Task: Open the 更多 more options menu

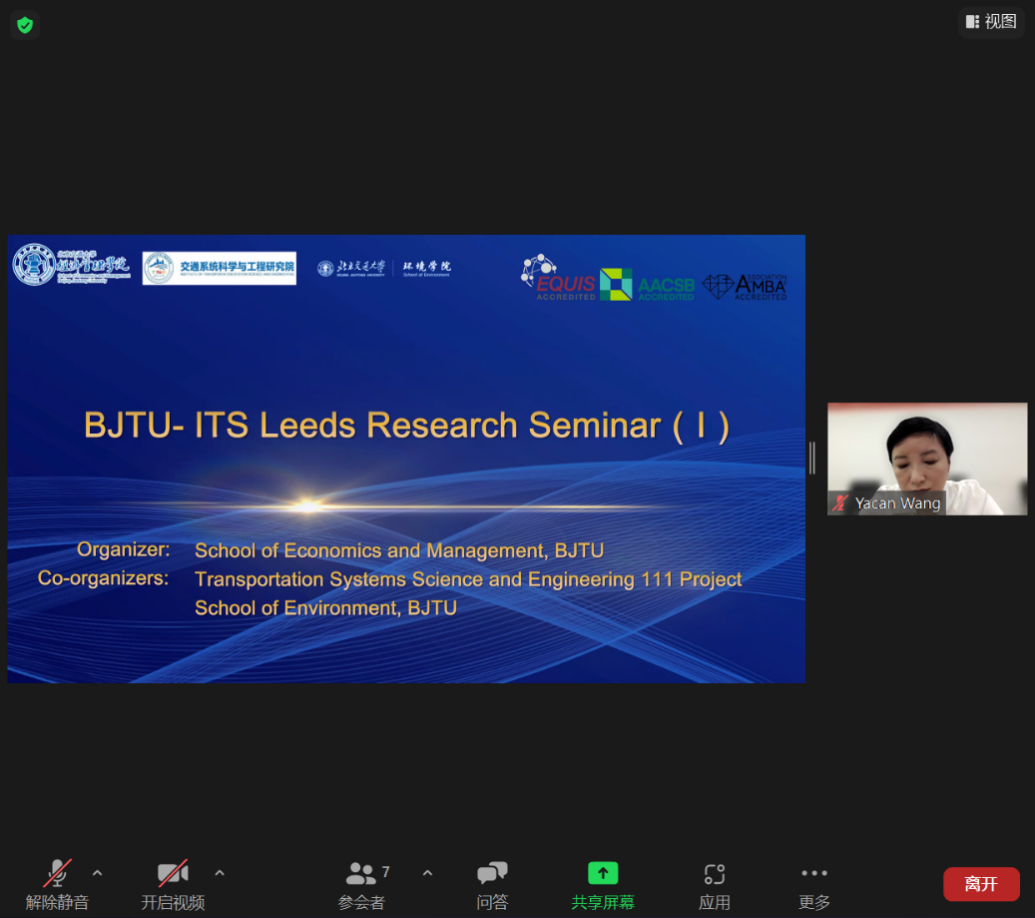Action: (814, 884)
